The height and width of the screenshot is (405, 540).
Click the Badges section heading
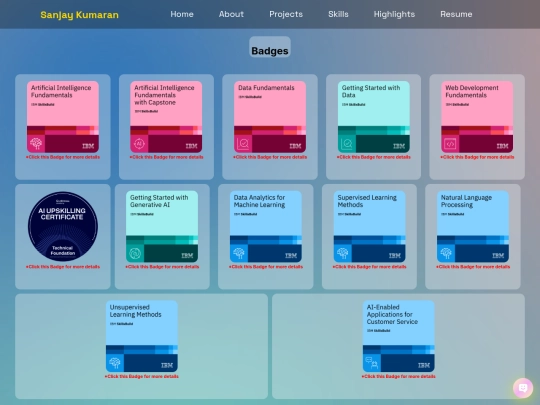click(x=270, y=51)
